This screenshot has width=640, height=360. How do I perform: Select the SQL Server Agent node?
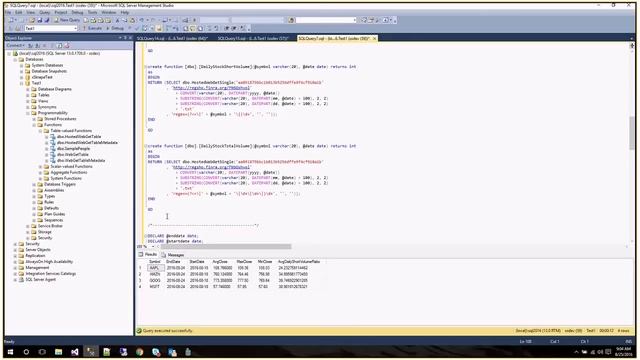40,280
